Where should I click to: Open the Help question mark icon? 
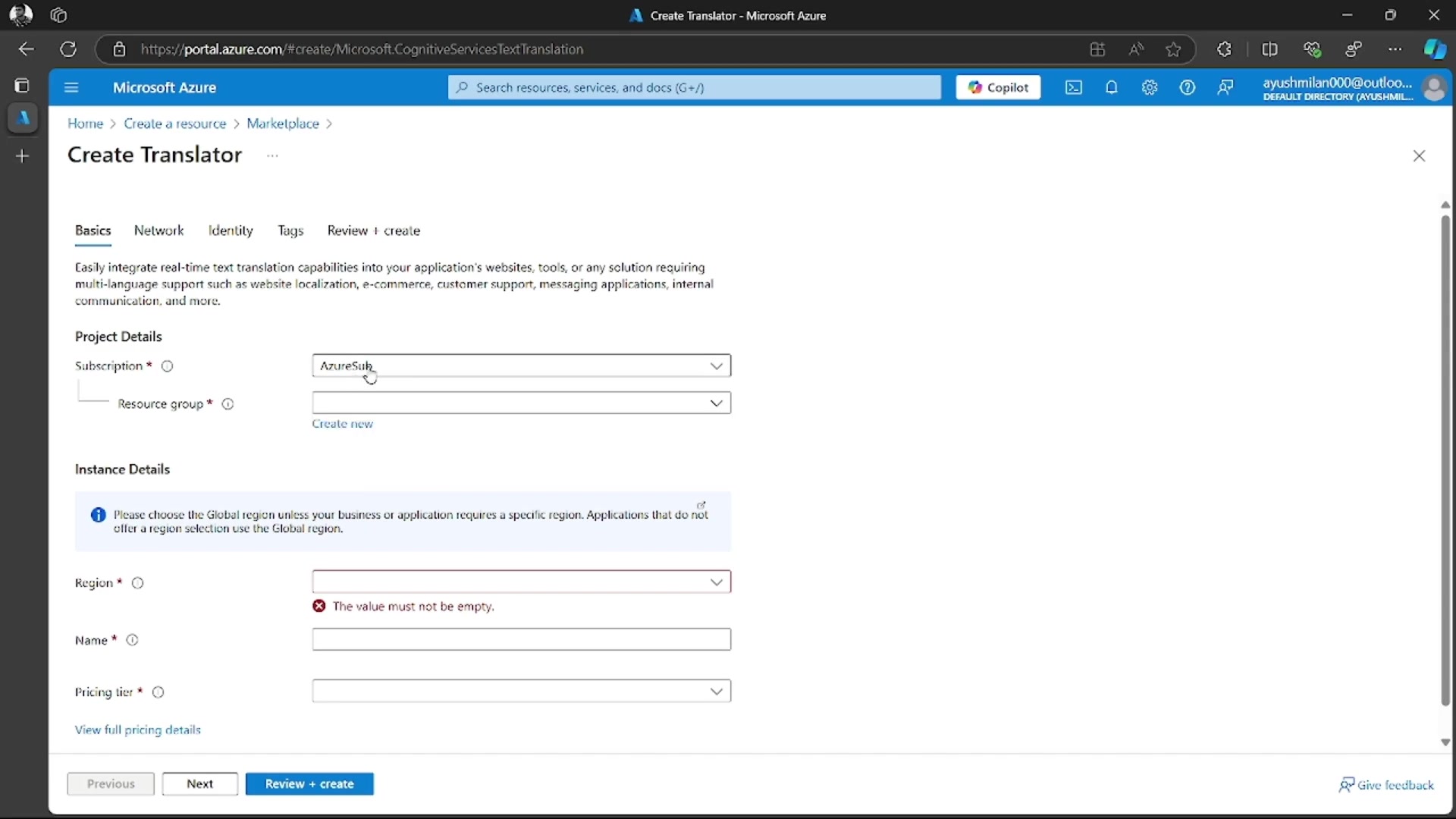(1187, 87)
